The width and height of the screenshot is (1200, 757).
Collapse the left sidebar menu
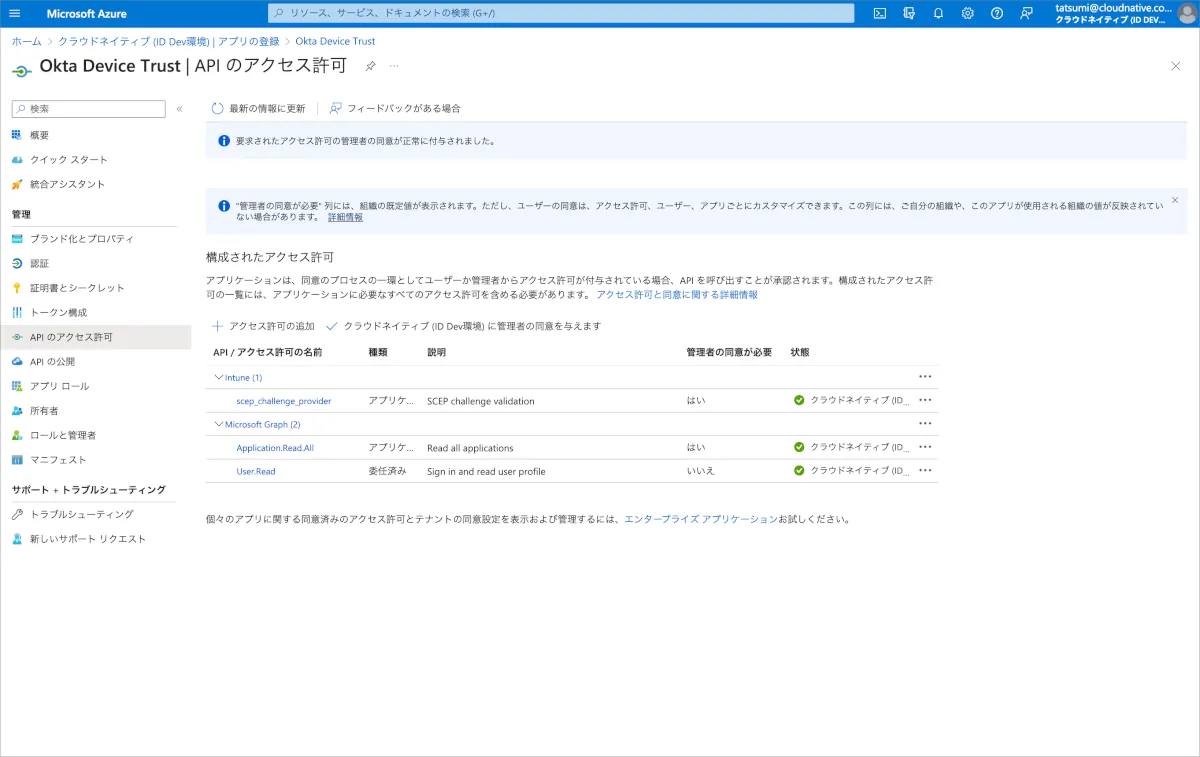(x=179, y=109)
